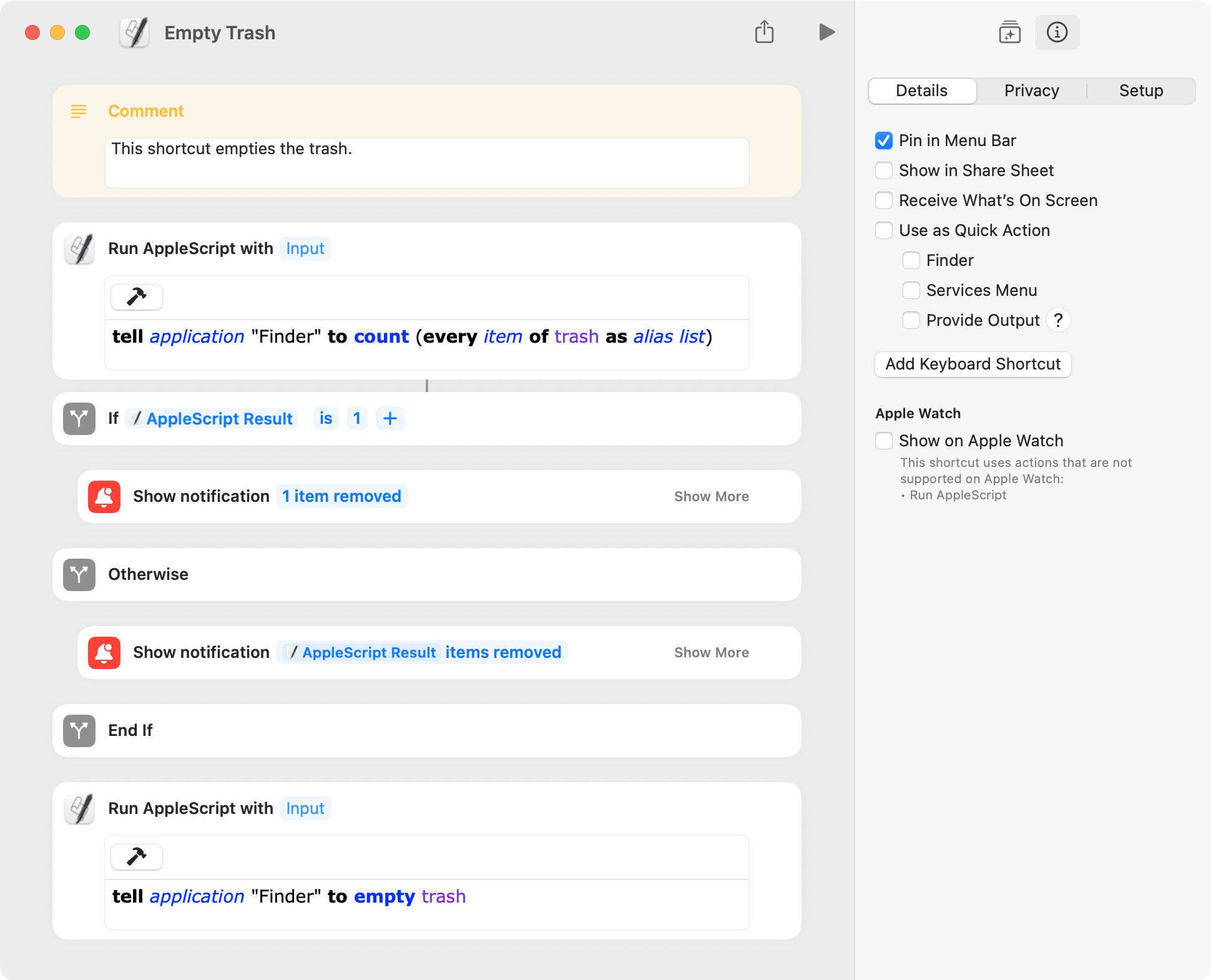Click the bell icon of 'items removed' notification
This screenshot has width=1211, height=980.
coord(104,652)
